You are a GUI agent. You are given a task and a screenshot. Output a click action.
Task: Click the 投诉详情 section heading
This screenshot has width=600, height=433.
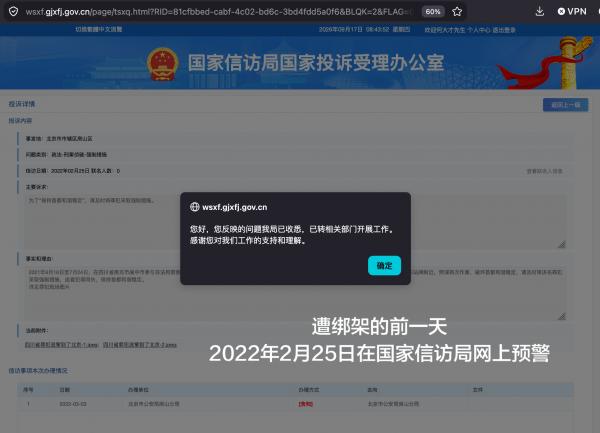22,104
